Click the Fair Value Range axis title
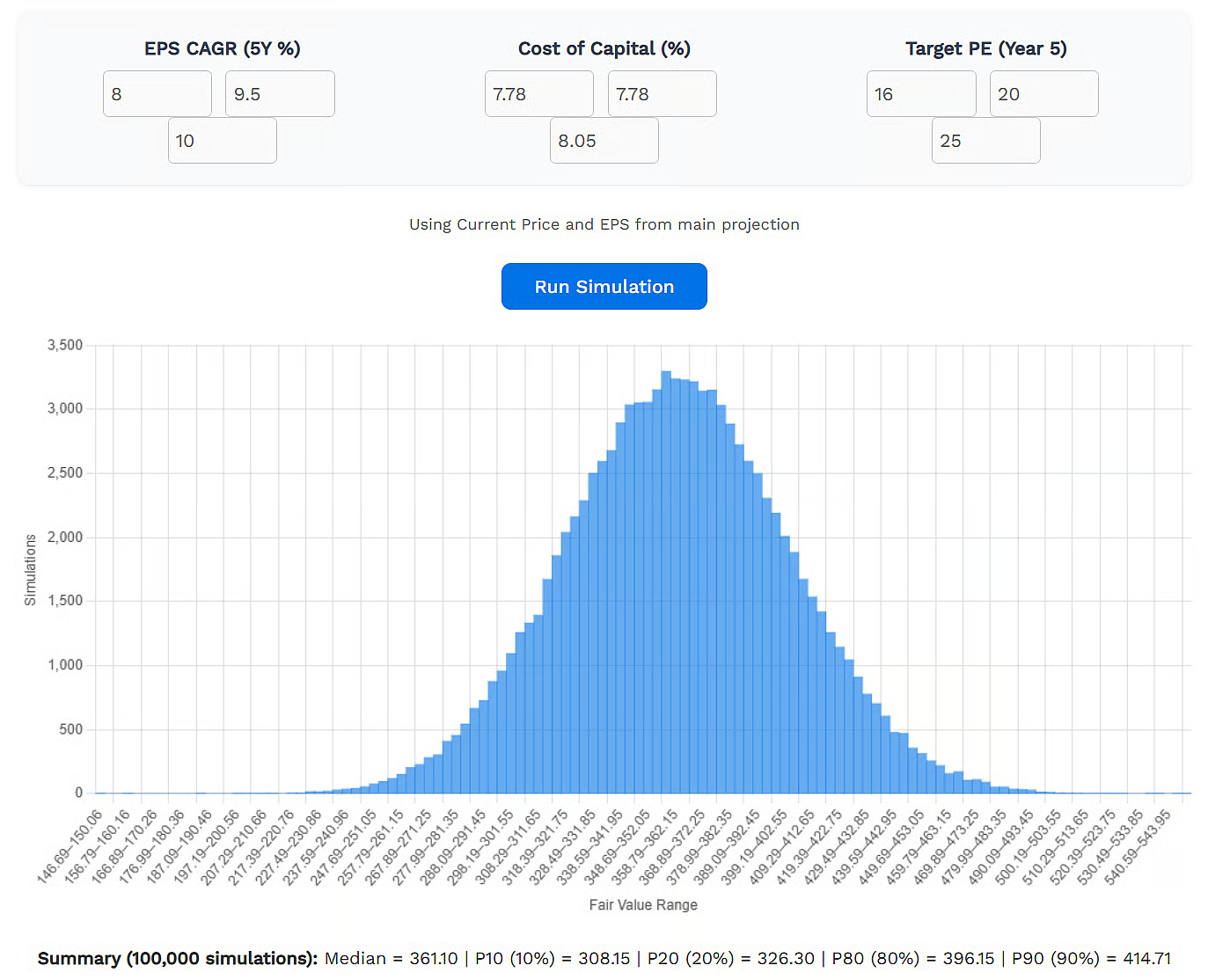The width and height of the screenshot is (1208, 980). pyautogui.click(x=643, y=904)
